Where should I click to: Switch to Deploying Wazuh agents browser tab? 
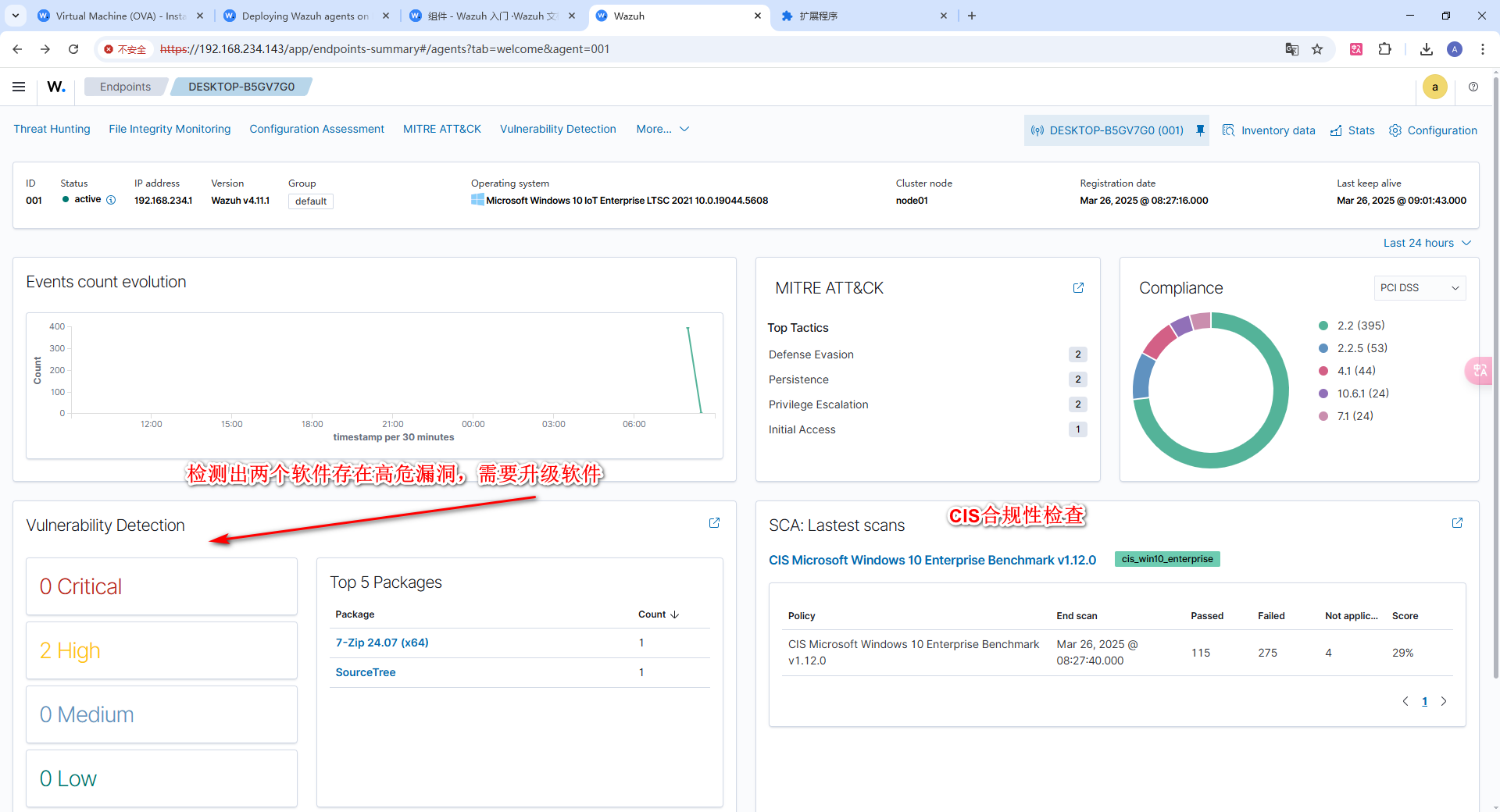click(305, 16)
